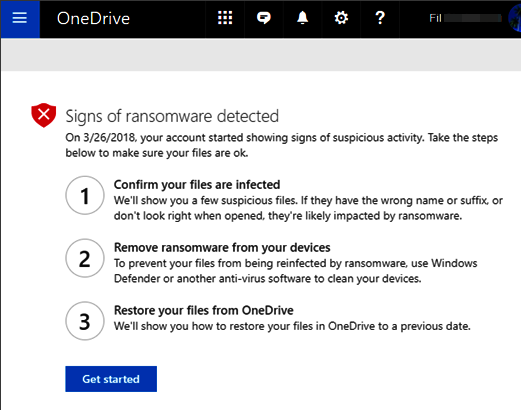Click the red ransomware shield icon

44,115
